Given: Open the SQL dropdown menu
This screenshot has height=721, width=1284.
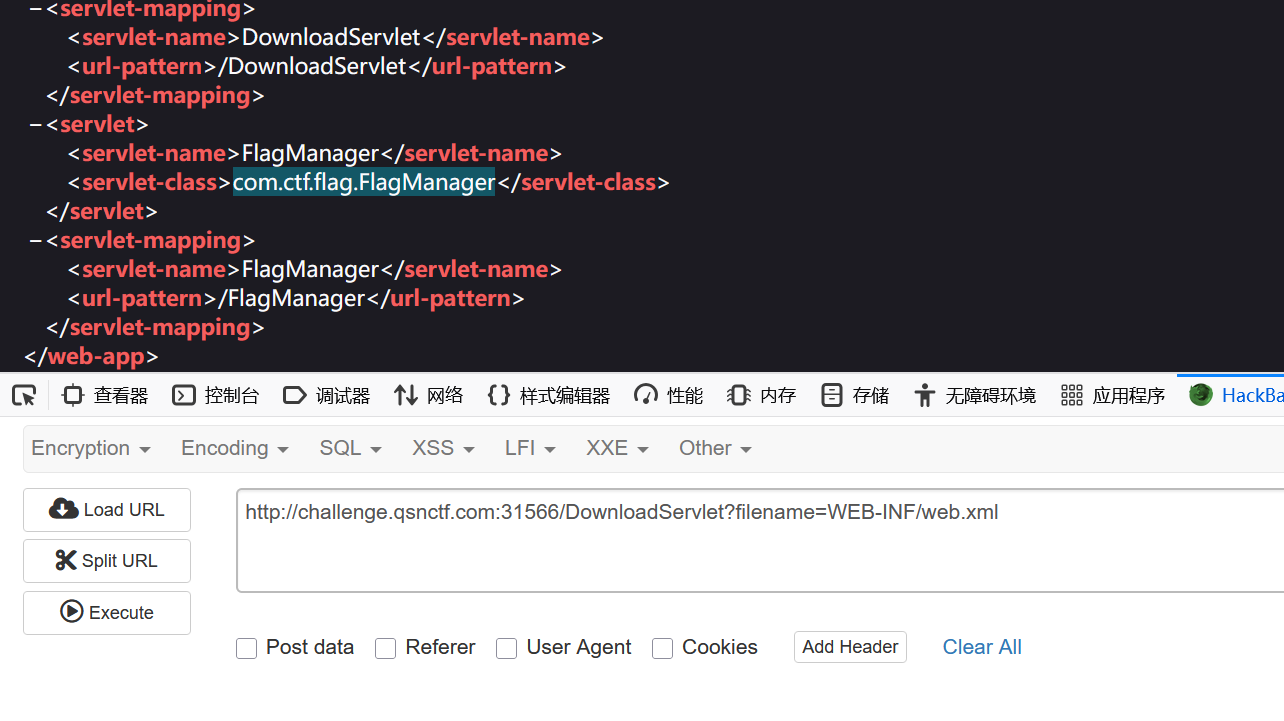Looking at the screenshot, I should tap(350, 448).
